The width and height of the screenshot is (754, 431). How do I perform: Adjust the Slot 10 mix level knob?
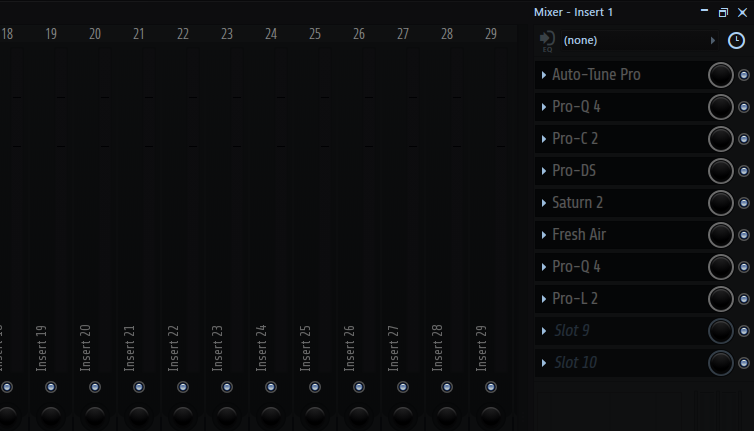point(720,363)
